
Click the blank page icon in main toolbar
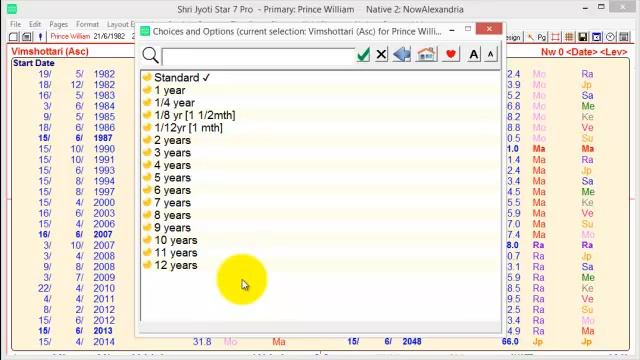(x=13, y=37)
